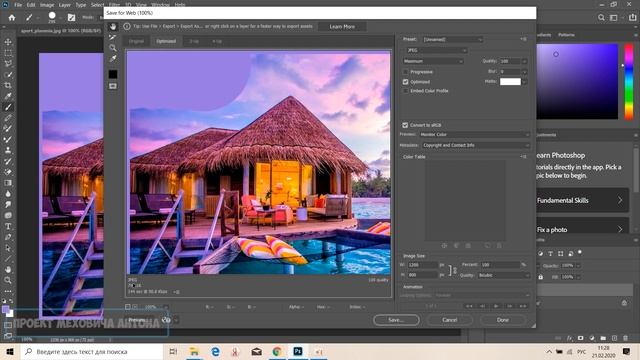Image resolution: width=640 pixels, height=360 pixels.
Task: Open the Image menu
Action: click(47, 5)
